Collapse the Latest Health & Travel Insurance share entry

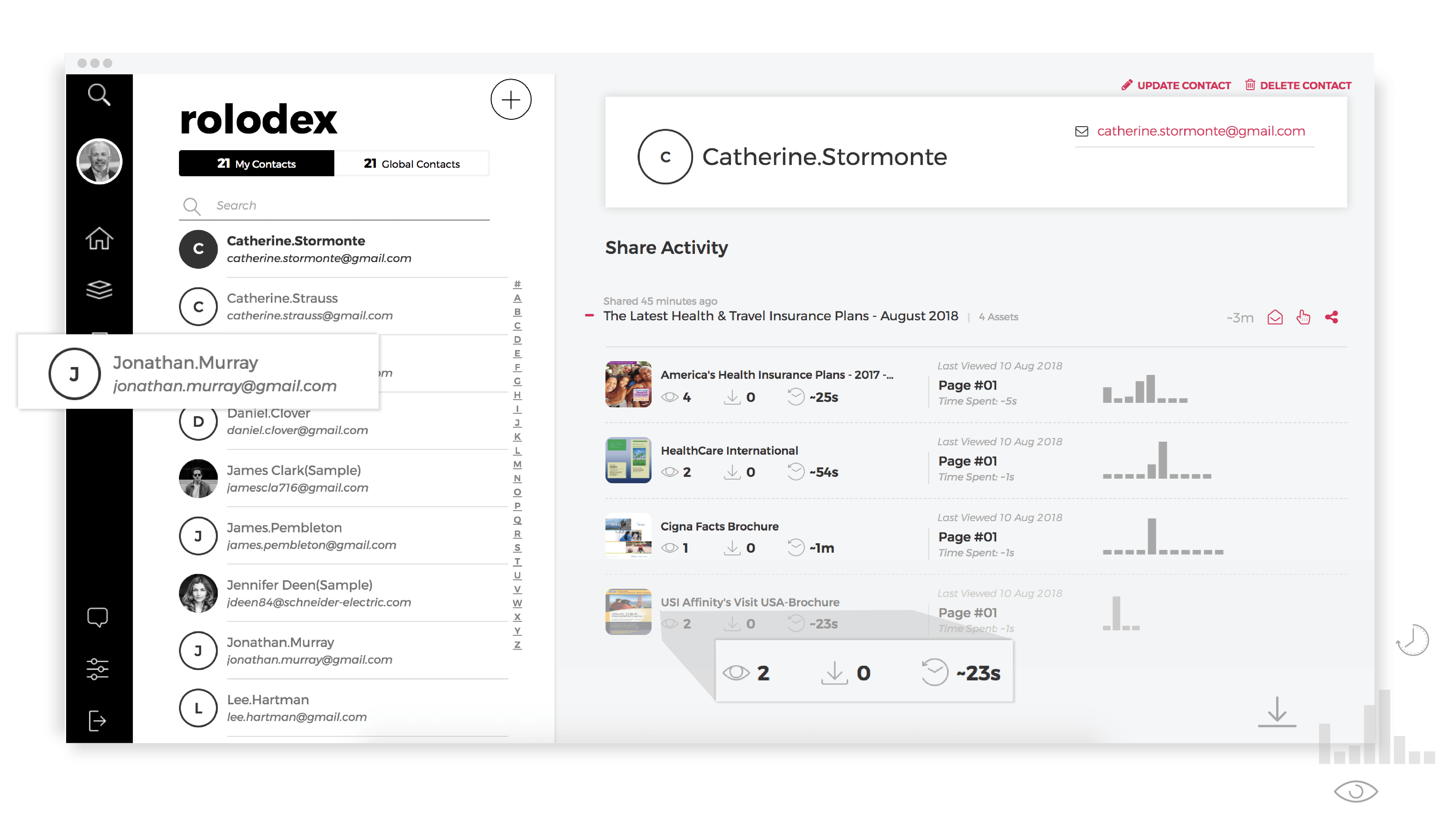click(x=589, y=316)
